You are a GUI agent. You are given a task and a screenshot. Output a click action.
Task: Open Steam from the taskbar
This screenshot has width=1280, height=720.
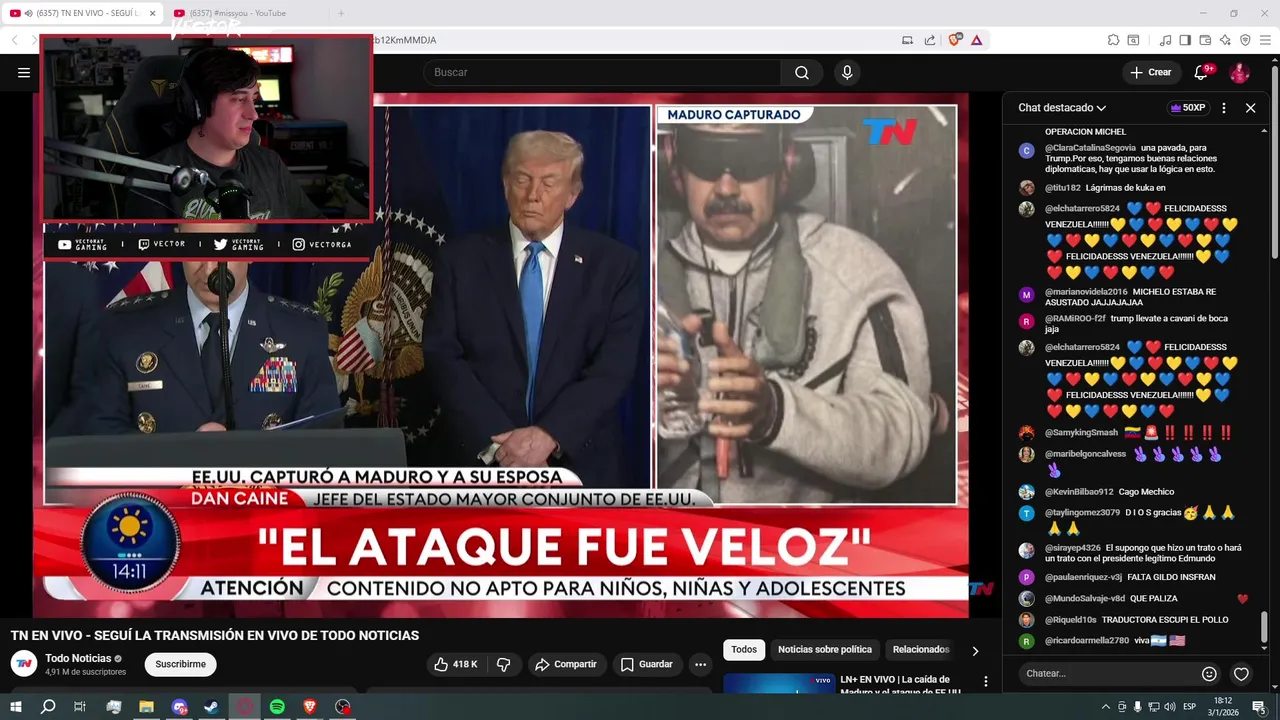(x=211, y=707)
